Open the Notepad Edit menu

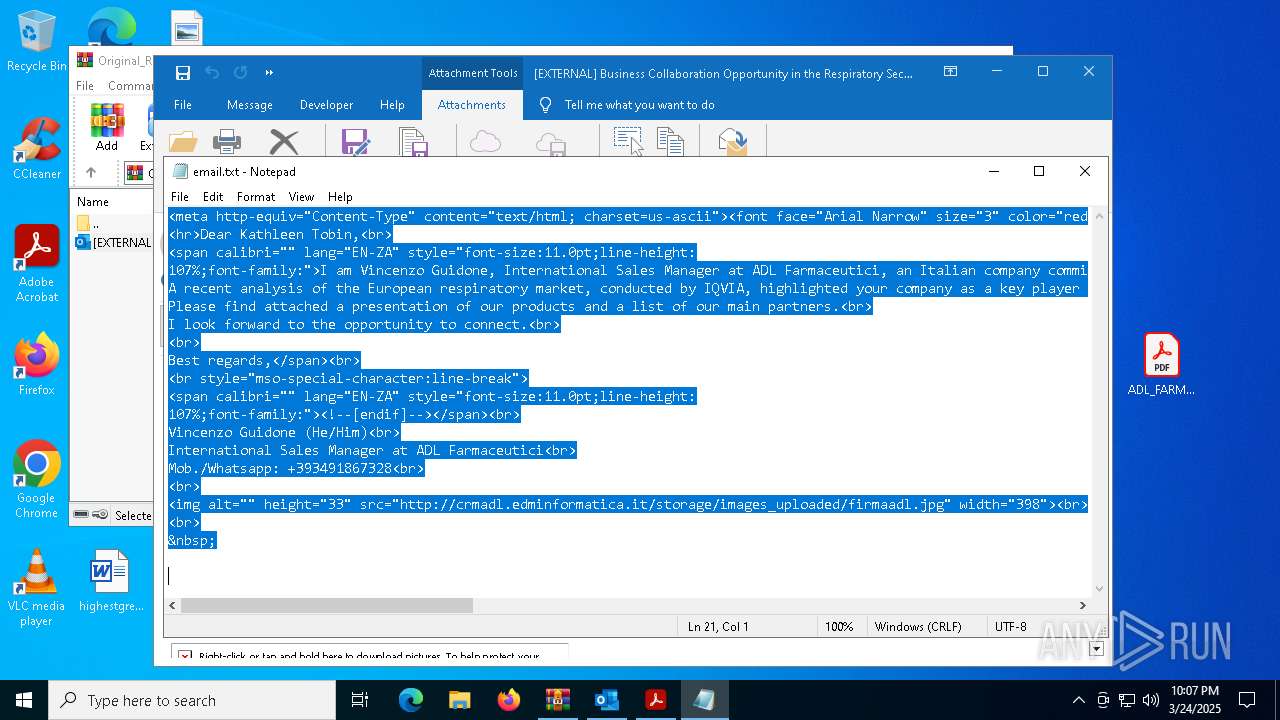point(213,197)
